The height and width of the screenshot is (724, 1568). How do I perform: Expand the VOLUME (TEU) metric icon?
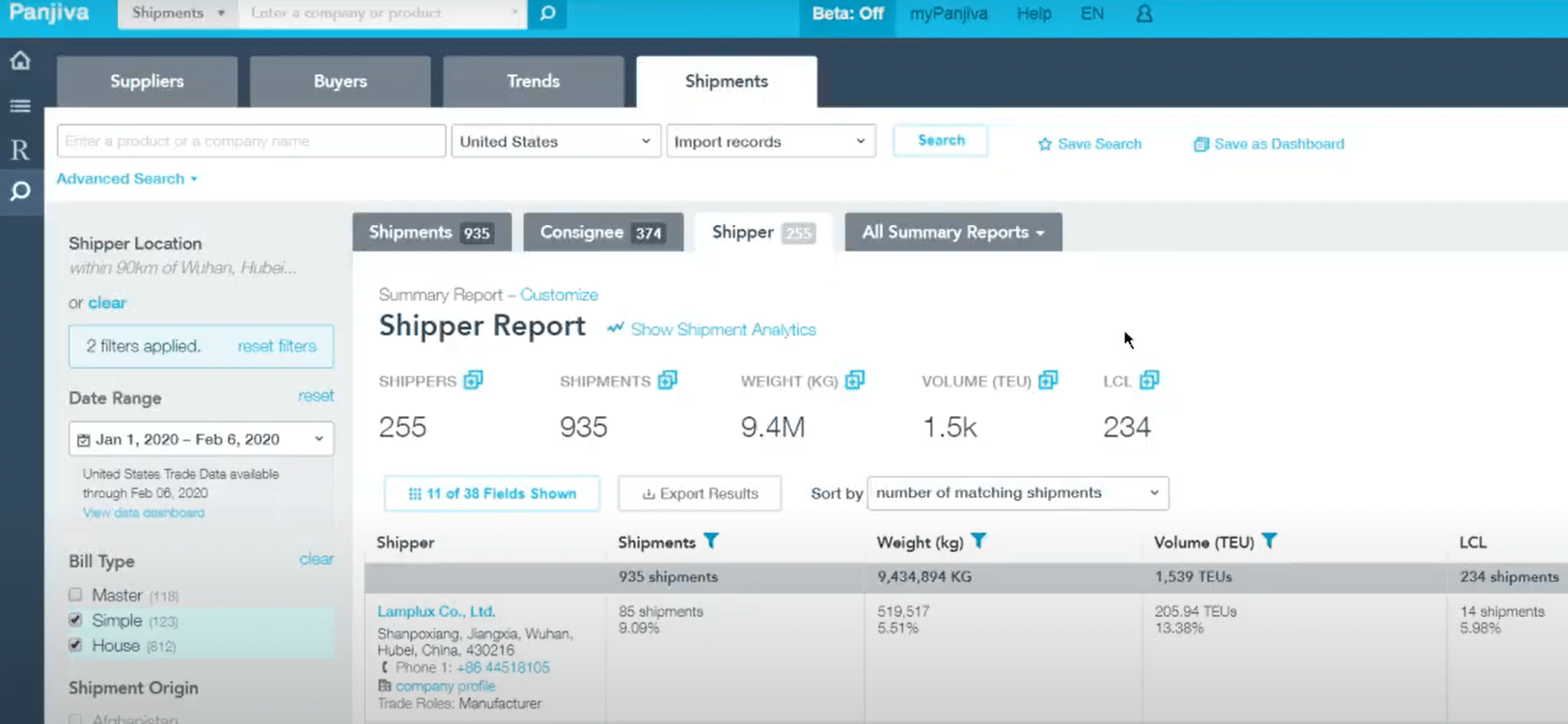(1048, 380)
